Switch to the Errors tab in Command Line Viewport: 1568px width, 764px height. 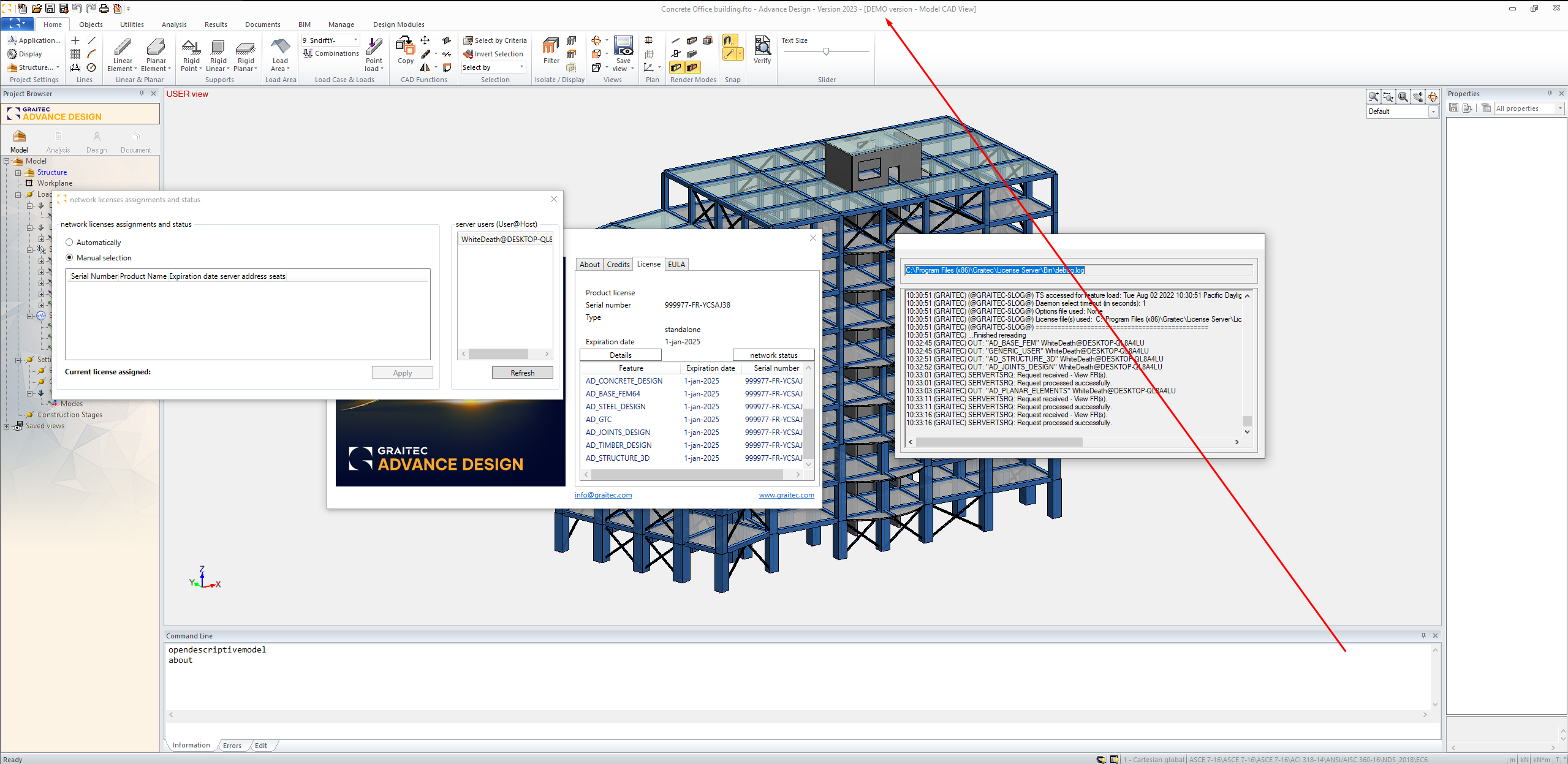tap(232, 746)
